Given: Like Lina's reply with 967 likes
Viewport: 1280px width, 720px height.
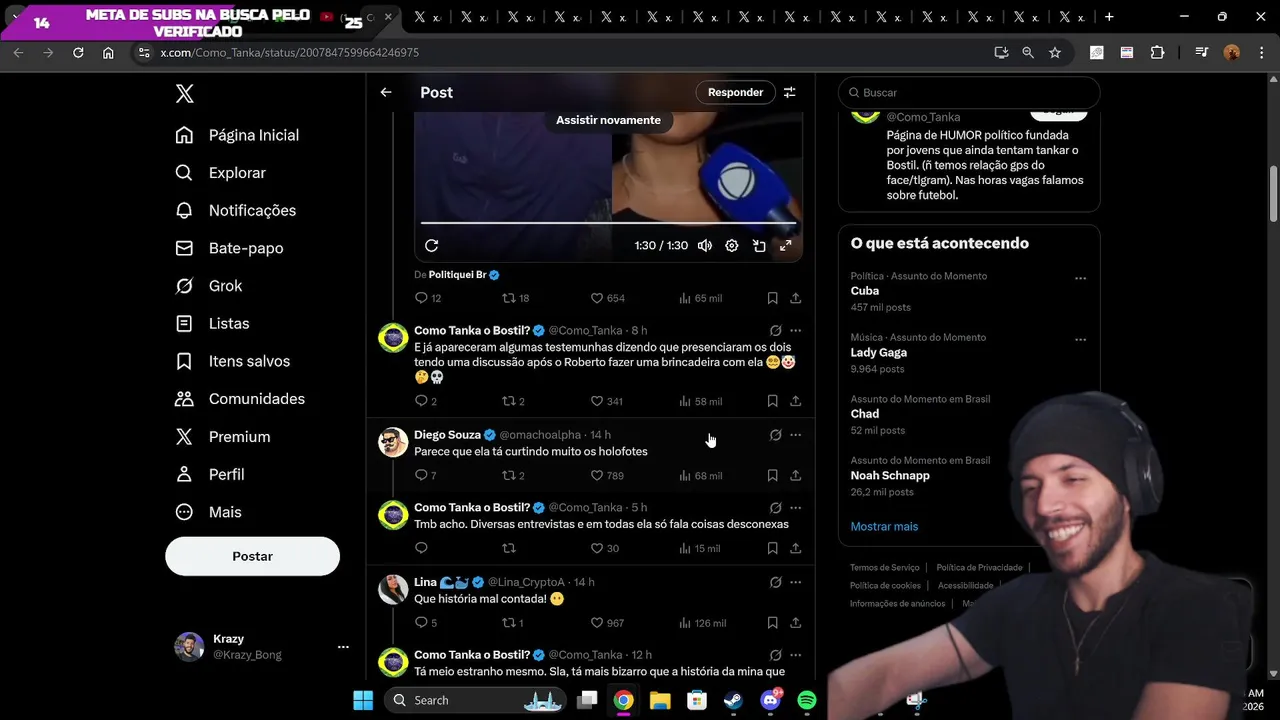Looking at the screenshot, I should (606, 623).
